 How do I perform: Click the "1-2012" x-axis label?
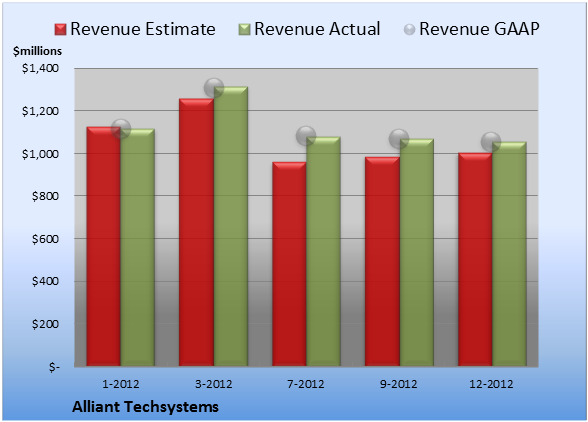tap(121, 384)
